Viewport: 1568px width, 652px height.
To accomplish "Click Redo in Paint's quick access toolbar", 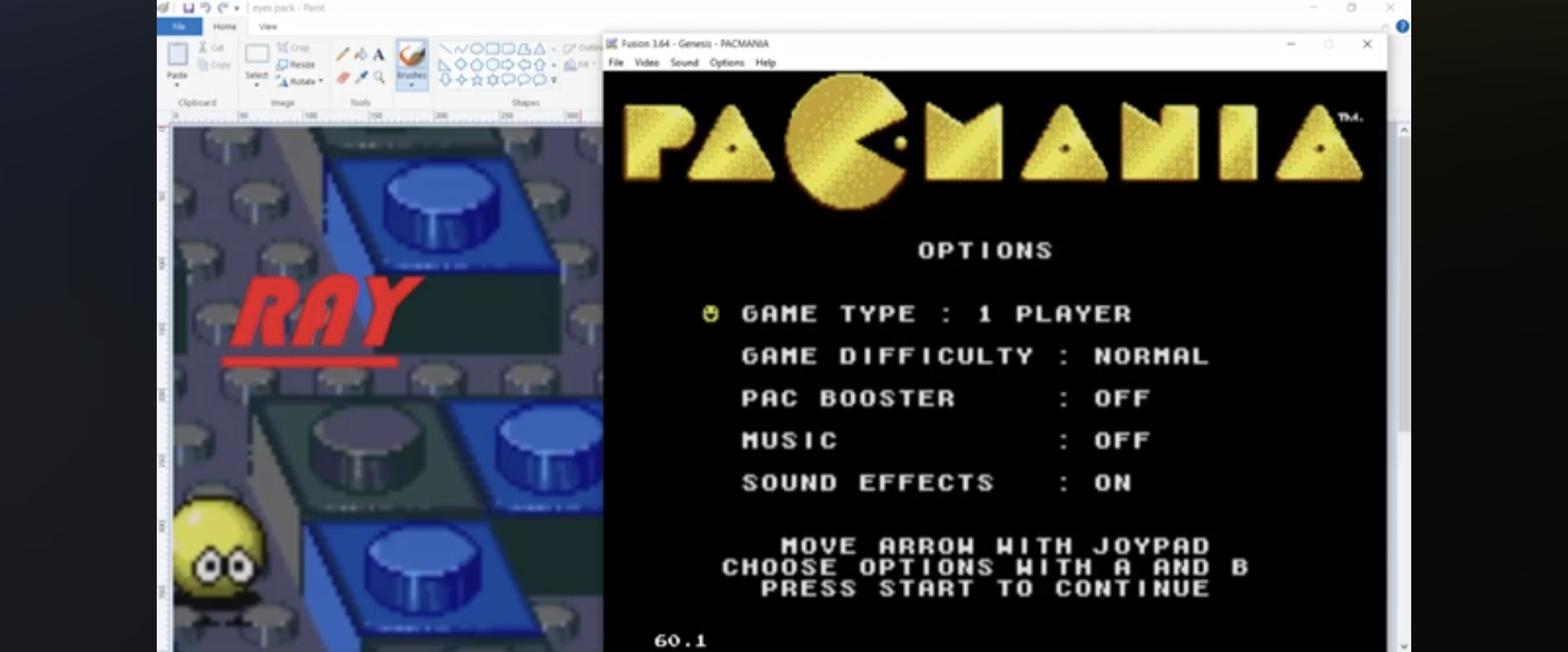I will (x=223, y=8).
